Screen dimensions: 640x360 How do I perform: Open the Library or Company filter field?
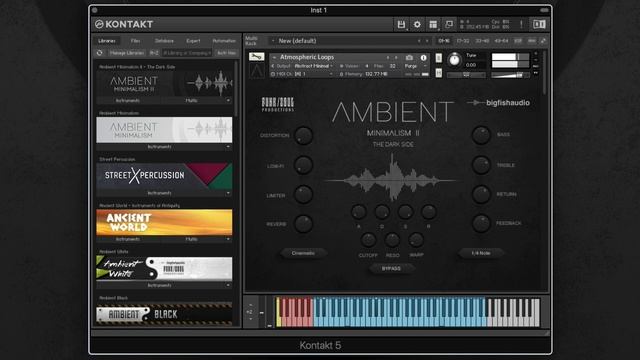[x=187, y=53]
